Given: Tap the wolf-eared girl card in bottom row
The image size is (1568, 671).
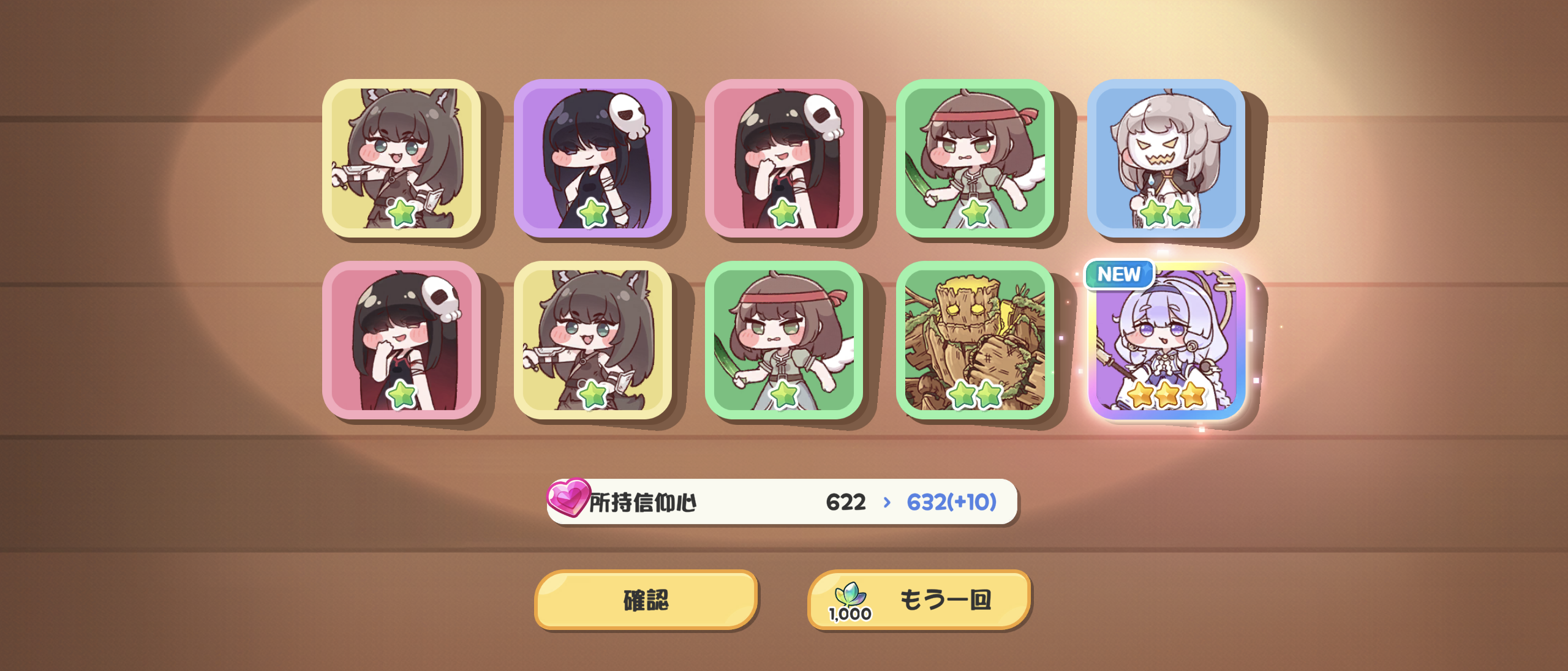Looking at the screenshot, I should [x=592, y=340].
